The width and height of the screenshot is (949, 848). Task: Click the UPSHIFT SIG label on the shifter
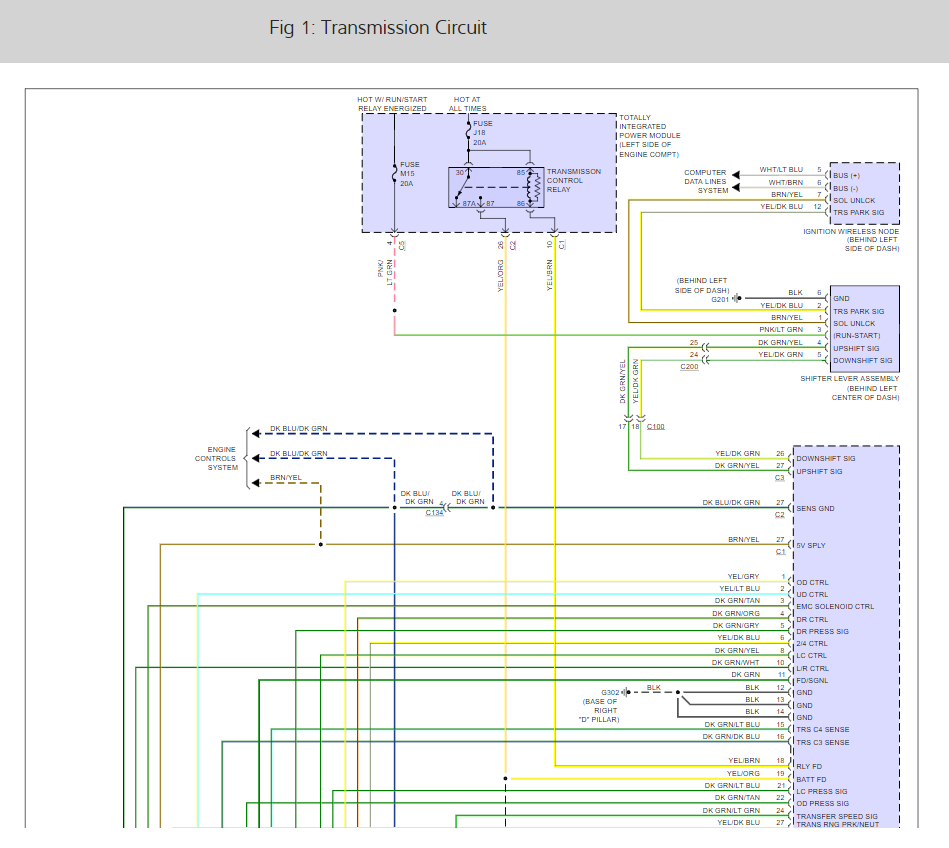[856, 348]
